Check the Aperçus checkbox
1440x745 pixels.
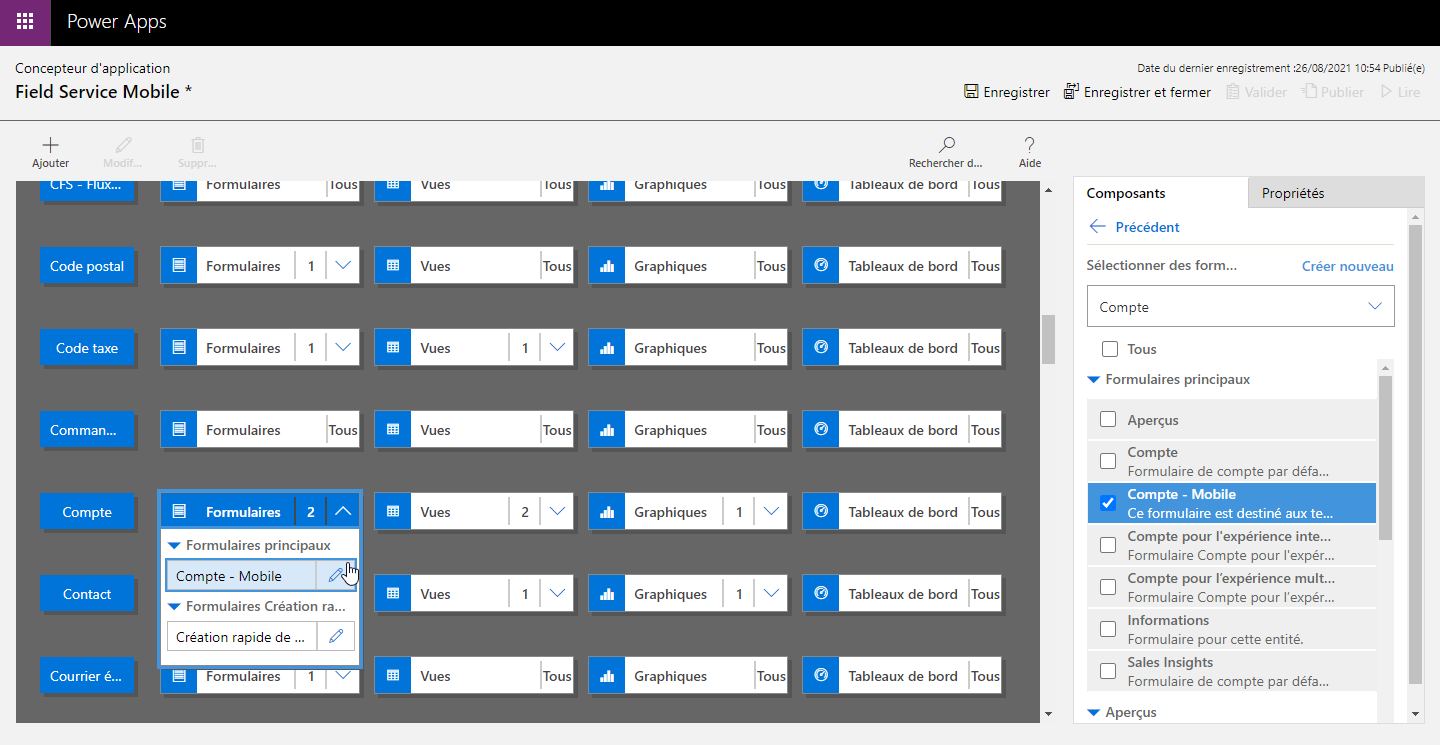tap(1108, 420)
